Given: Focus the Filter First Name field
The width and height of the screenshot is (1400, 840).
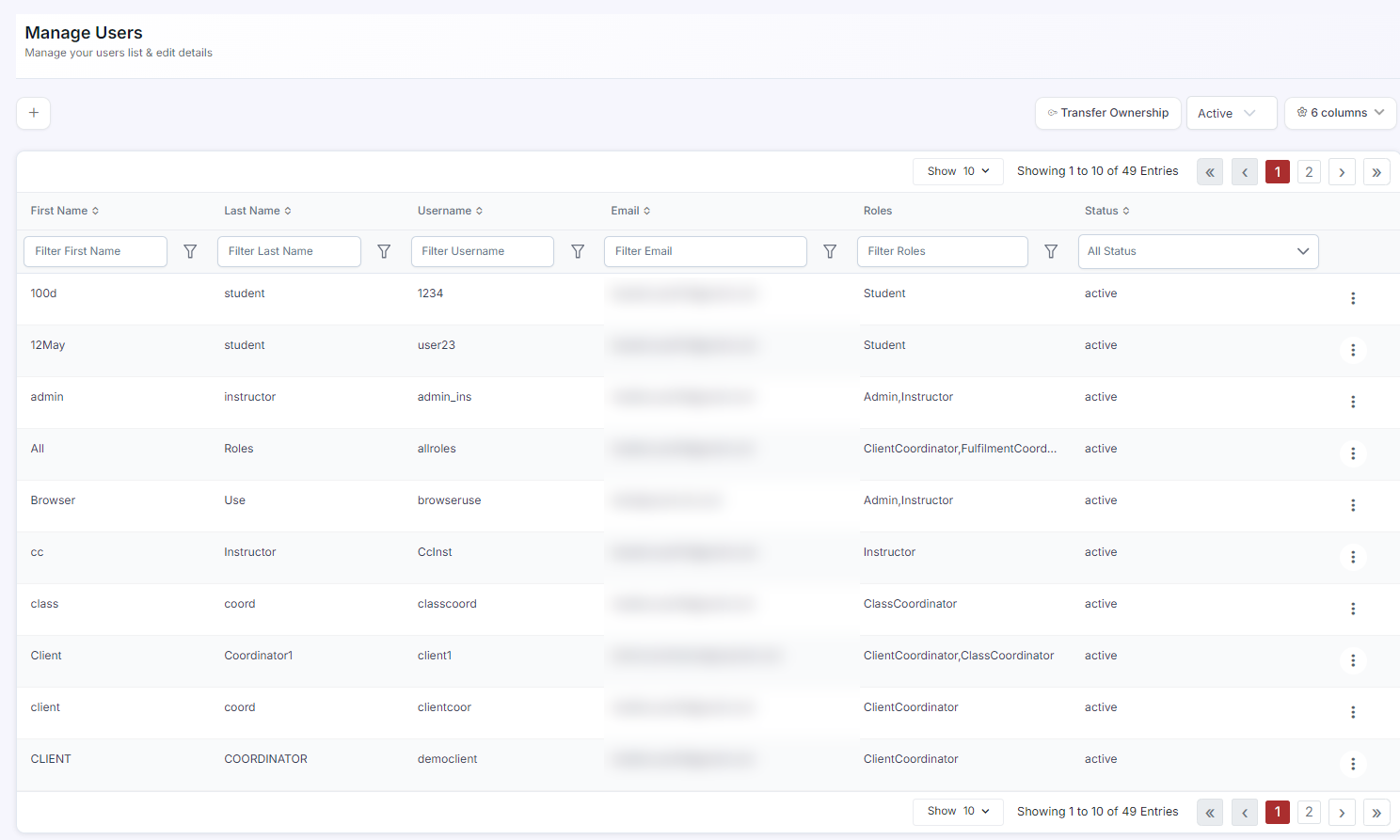Looking at the screenshot, I should tap(95, 251).
